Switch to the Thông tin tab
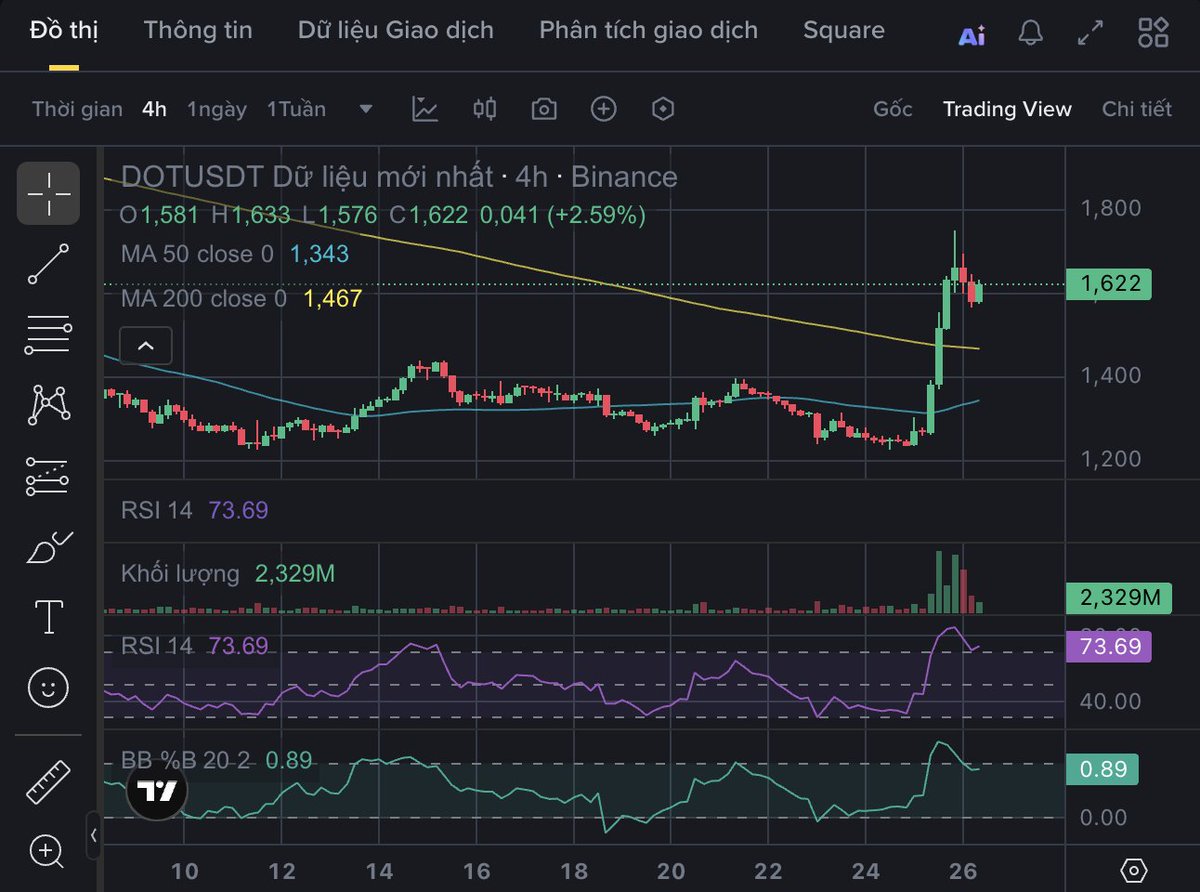1200x892 pixels. (x=198, y=30)
